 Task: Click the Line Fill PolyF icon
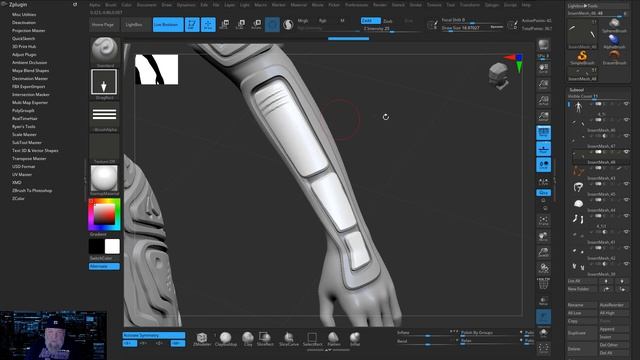click(x=543, y=283)
